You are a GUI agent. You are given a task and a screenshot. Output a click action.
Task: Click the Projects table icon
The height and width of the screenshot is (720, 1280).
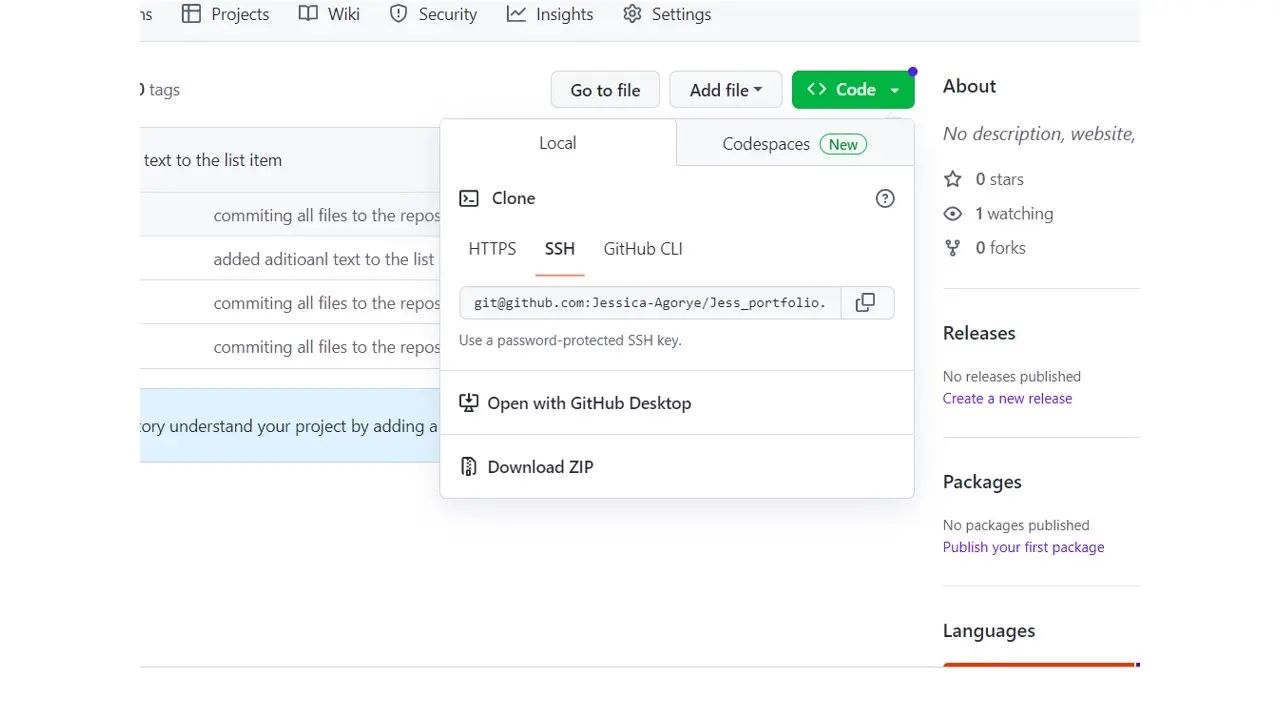point(190,14)
